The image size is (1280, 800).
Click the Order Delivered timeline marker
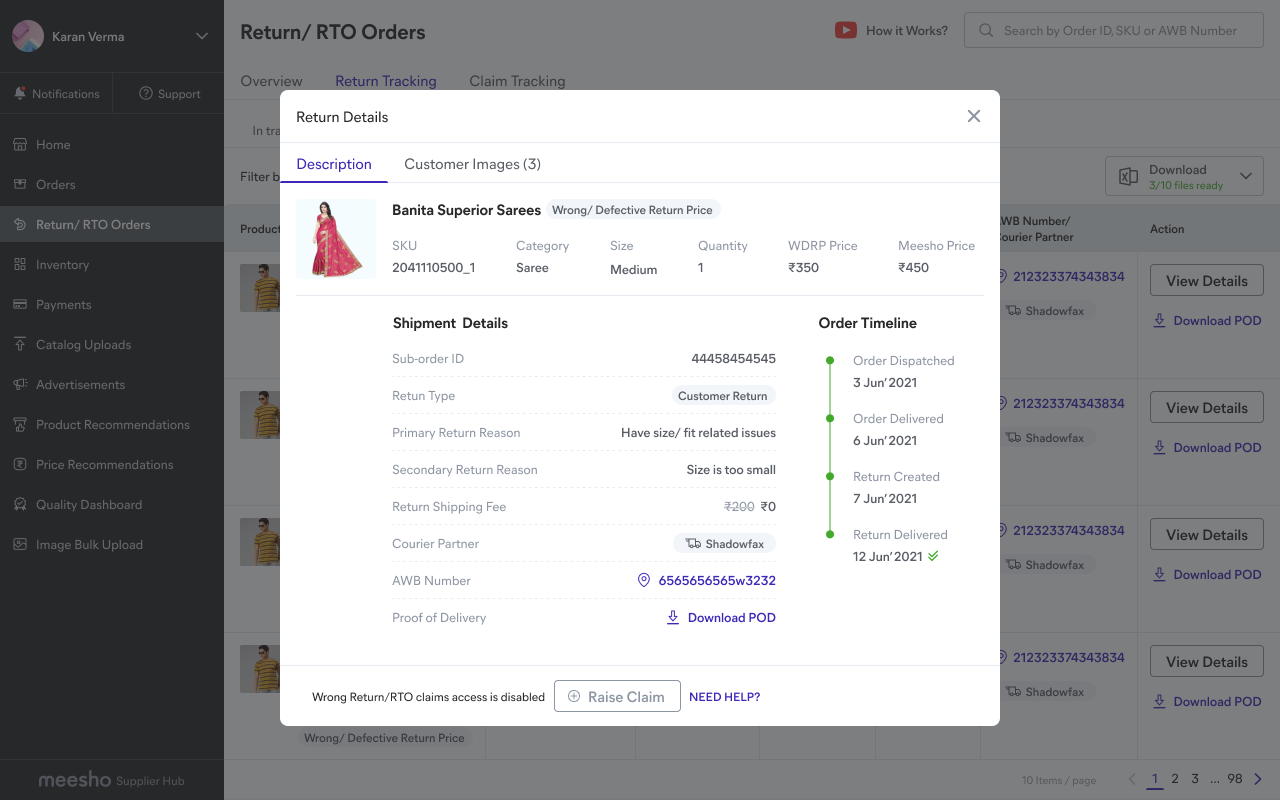(829, 418)
